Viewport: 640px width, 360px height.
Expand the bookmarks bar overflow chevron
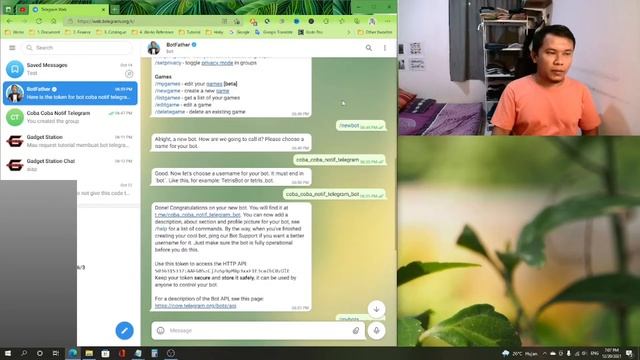tap(349, 32)
